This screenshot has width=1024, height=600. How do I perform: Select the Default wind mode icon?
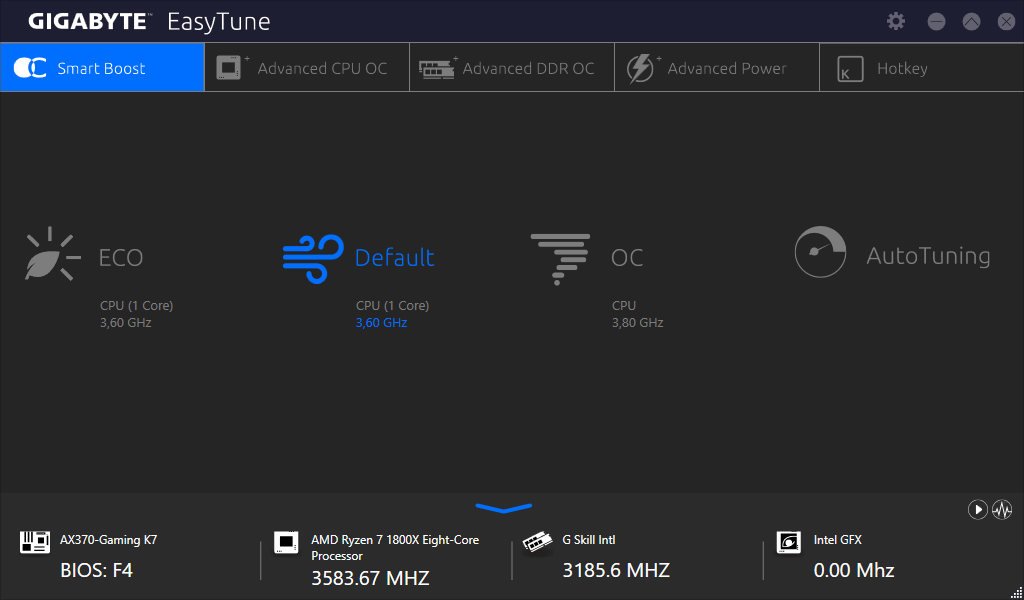click(313, 257)
